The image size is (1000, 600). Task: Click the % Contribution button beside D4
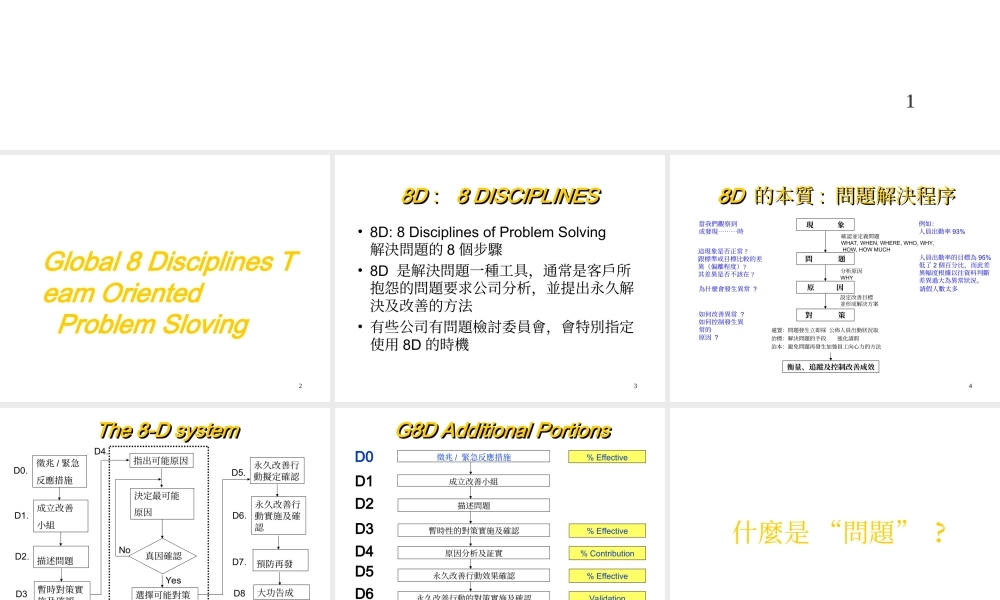(x=607, y=553)
